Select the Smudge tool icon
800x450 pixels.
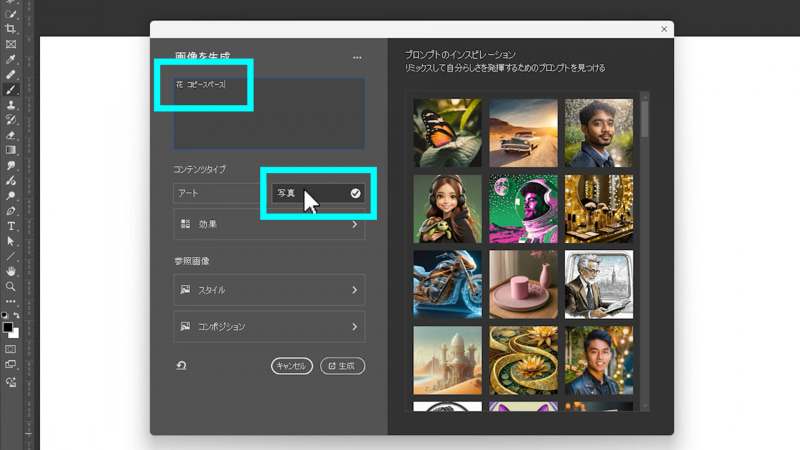(11, 165)
